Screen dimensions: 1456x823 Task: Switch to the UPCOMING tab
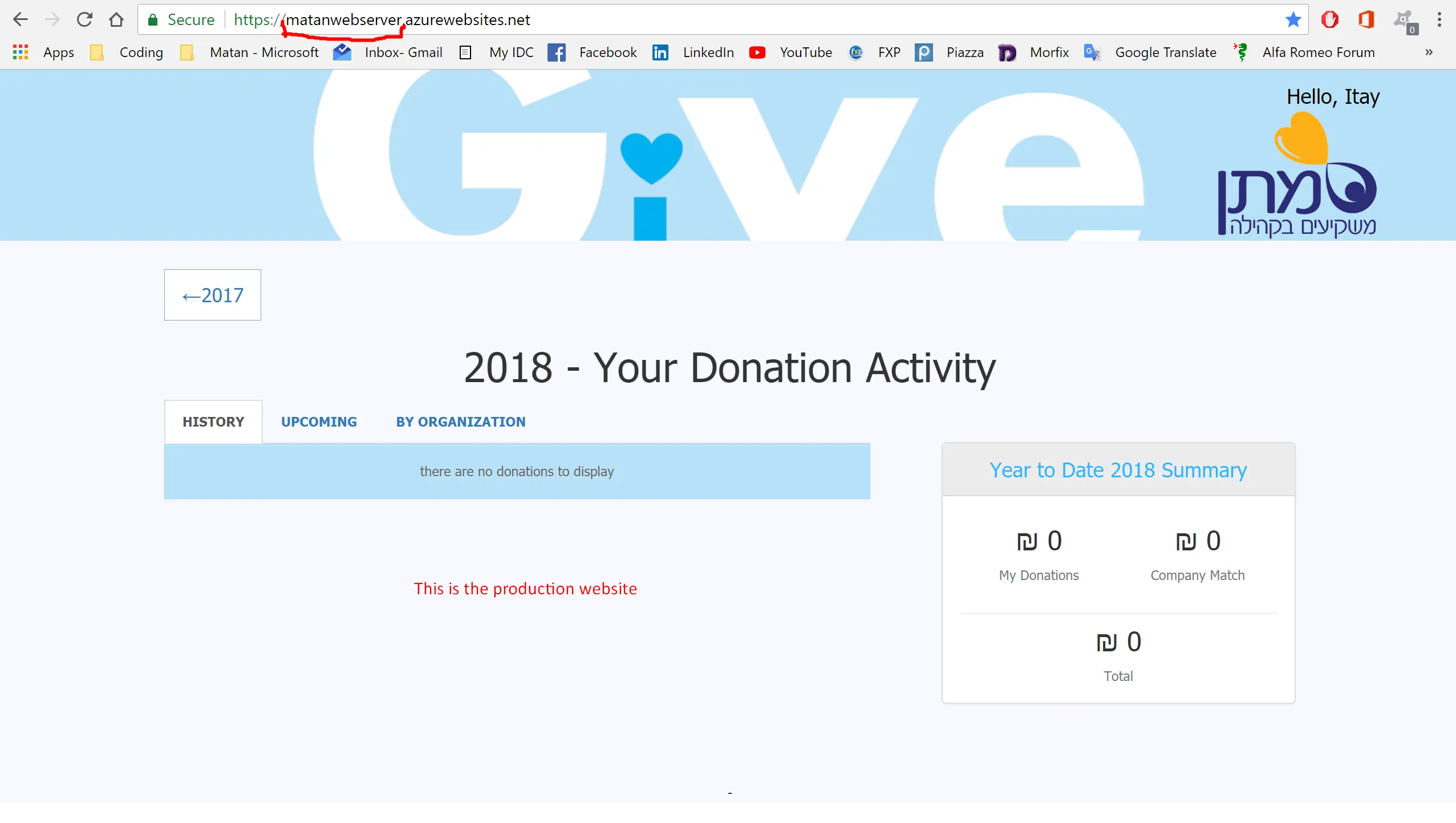[319, 421]
